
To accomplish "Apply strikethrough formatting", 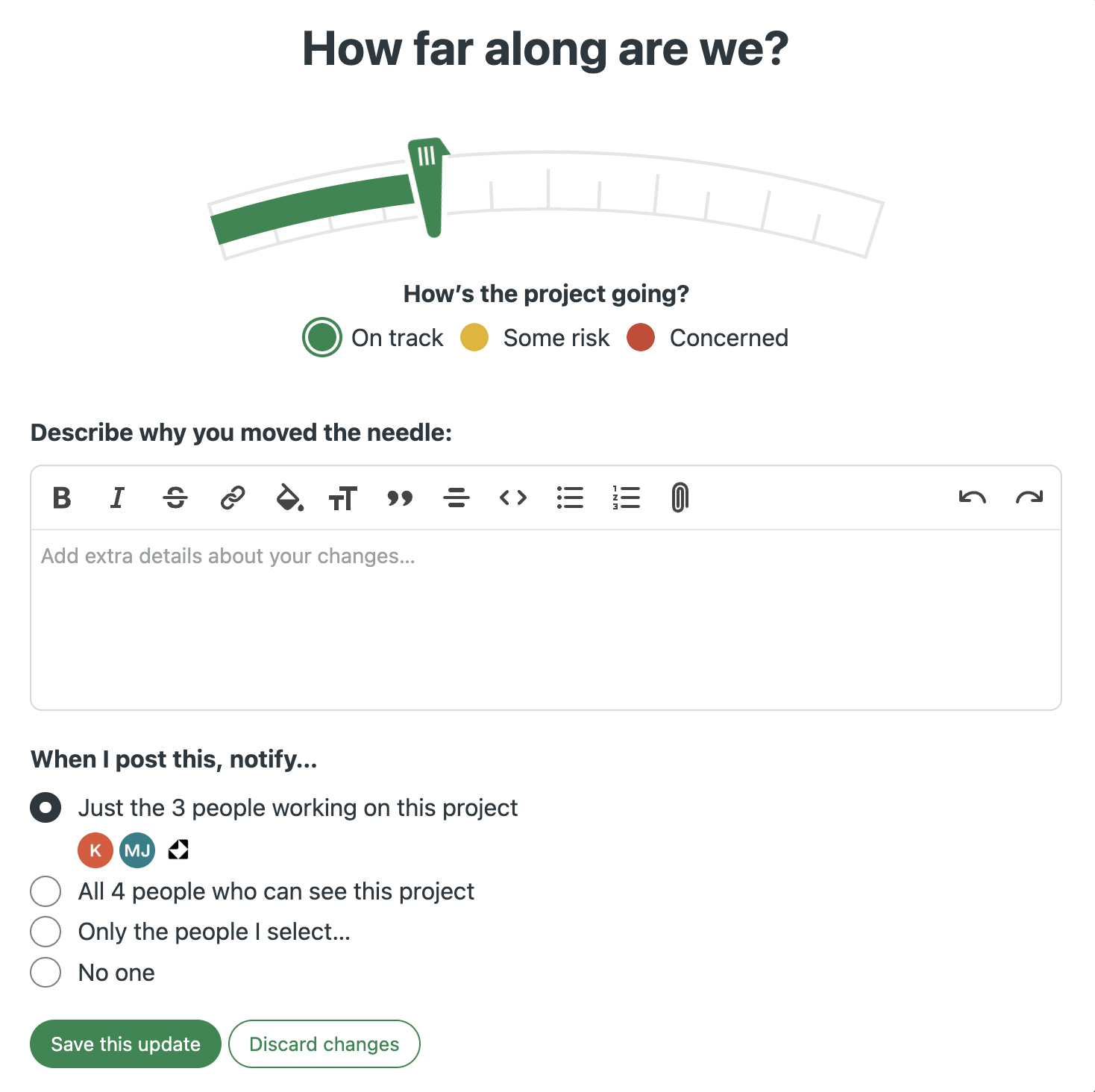I will tap(175, 498).
